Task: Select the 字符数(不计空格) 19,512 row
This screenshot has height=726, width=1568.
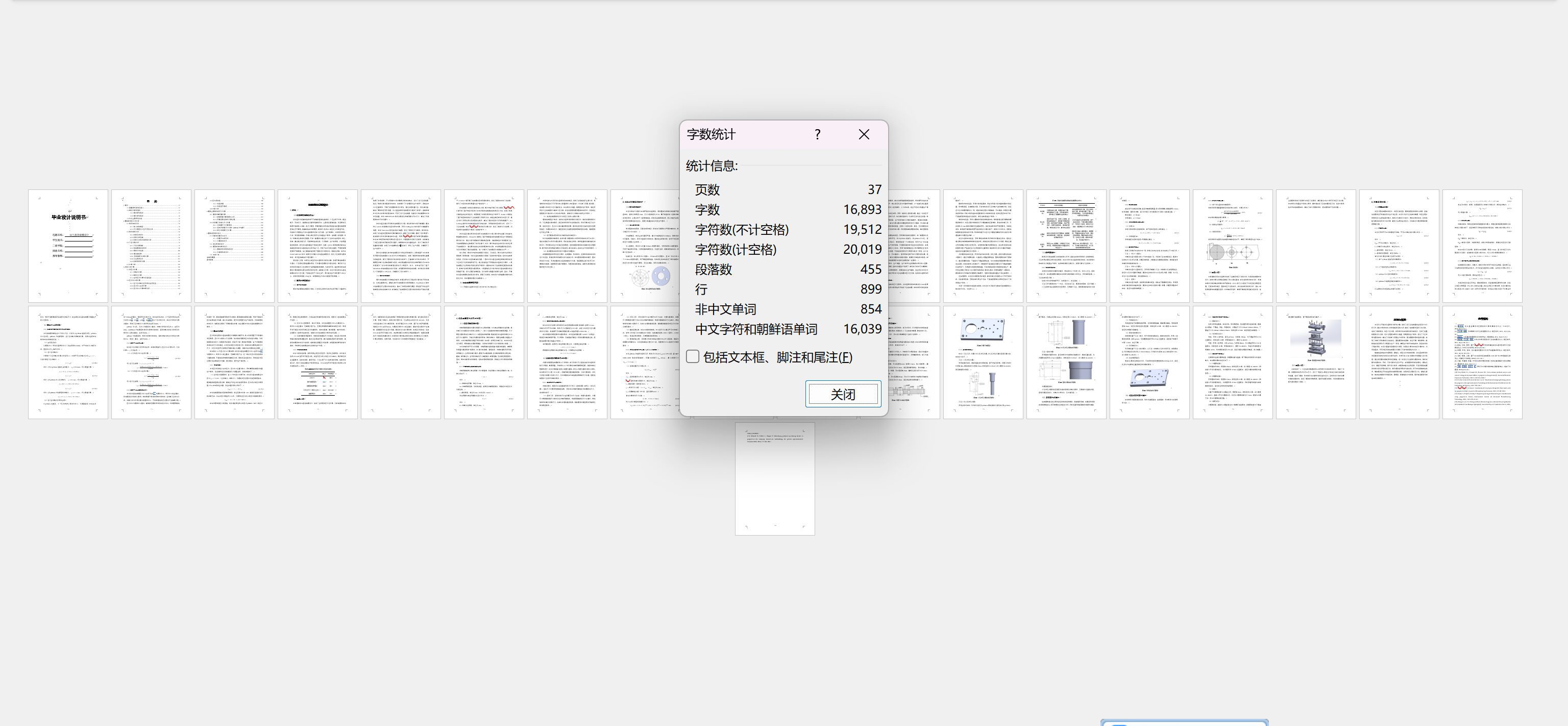Action: [x=788, y=230]
